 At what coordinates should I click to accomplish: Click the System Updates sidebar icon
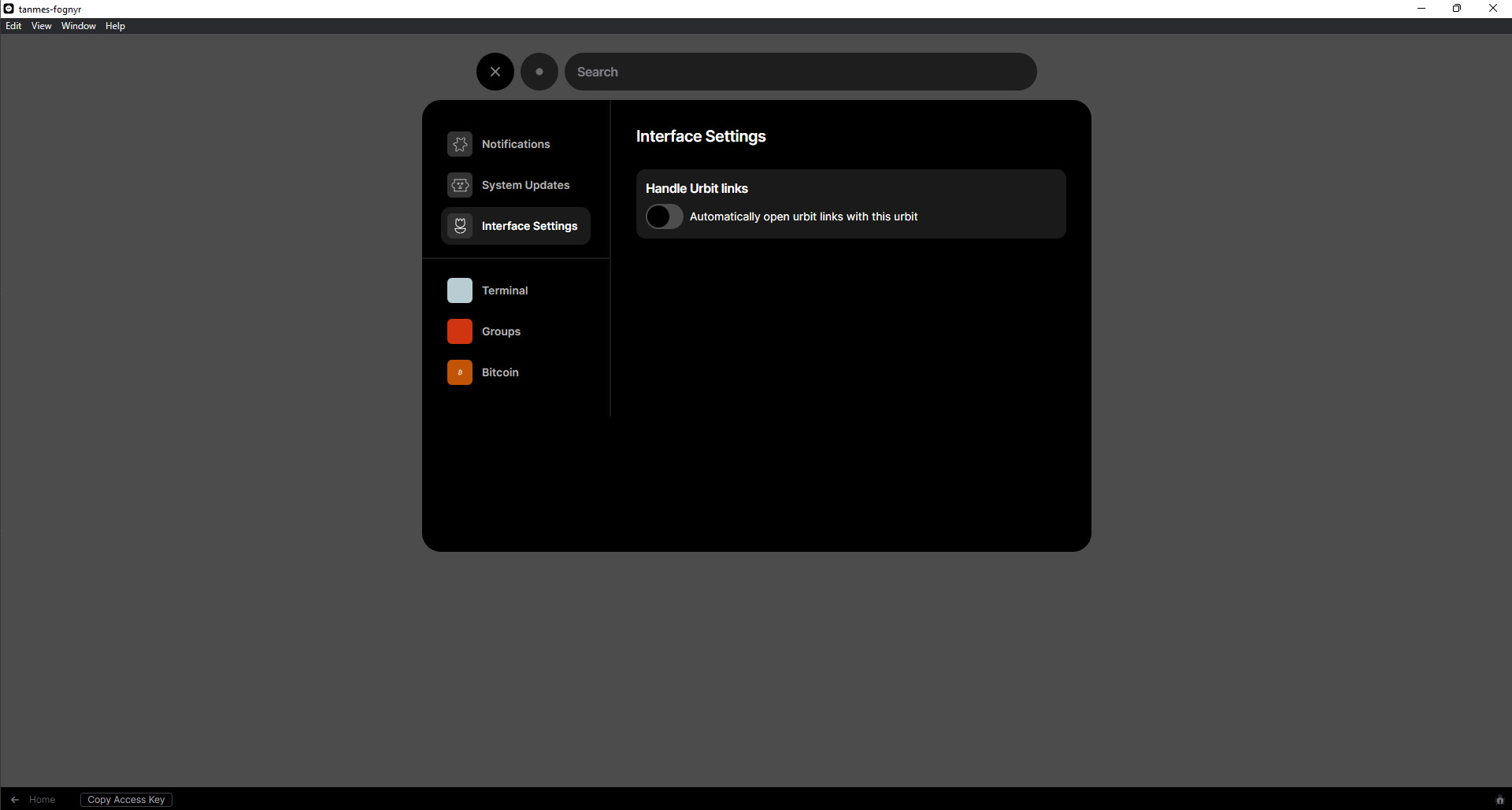(x=460, y=185)
